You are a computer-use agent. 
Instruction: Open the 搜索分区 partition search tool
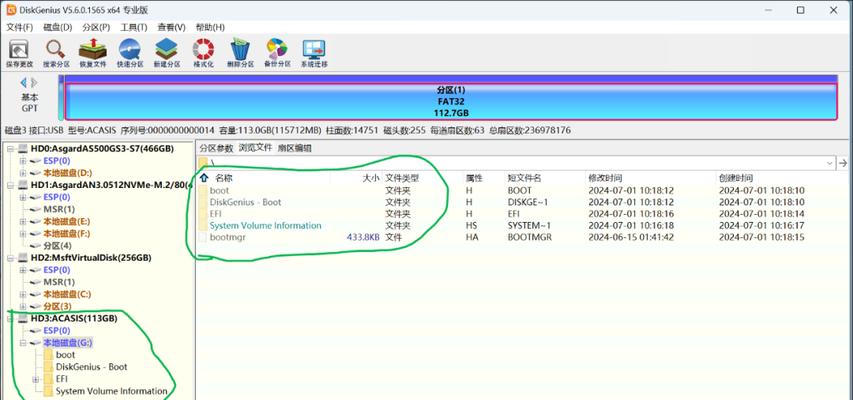[56, 53]
